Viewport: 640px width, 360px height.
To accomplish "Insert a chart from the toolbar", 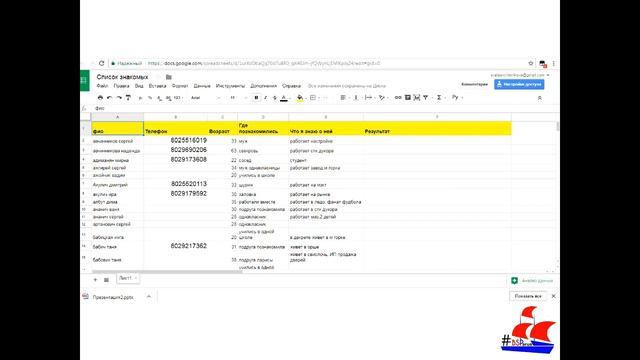I will pyautogui.click(x=417, y=98).
